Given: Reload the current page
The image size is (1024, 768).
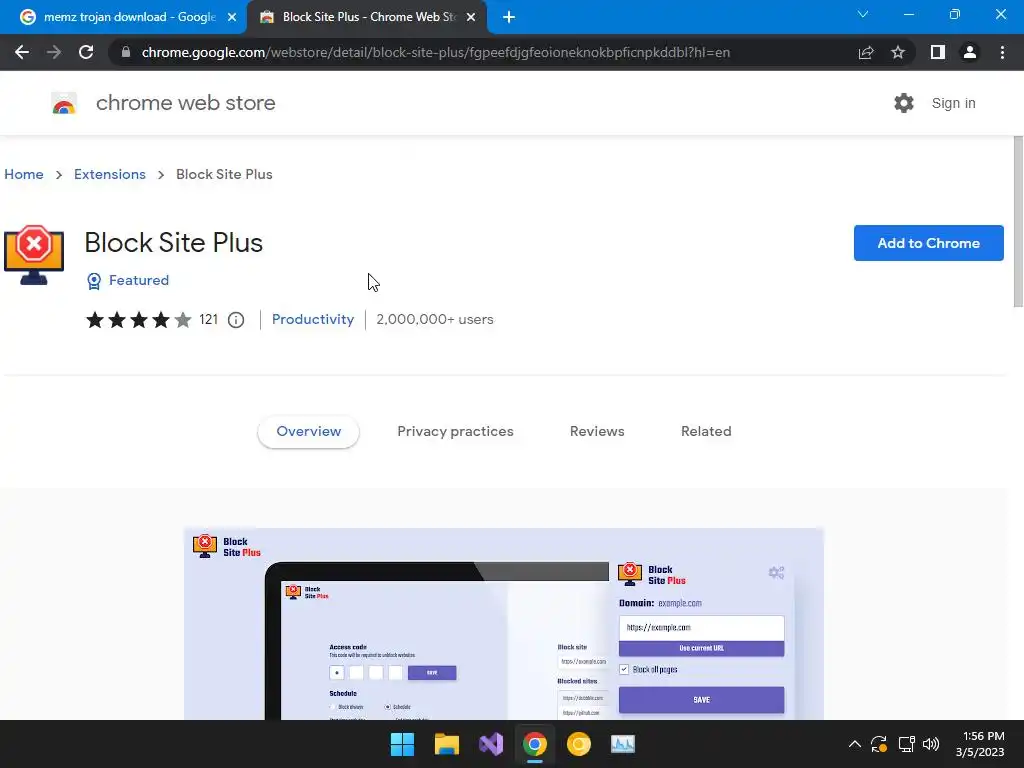Looking at the screenshot, I should pos(86,52).
